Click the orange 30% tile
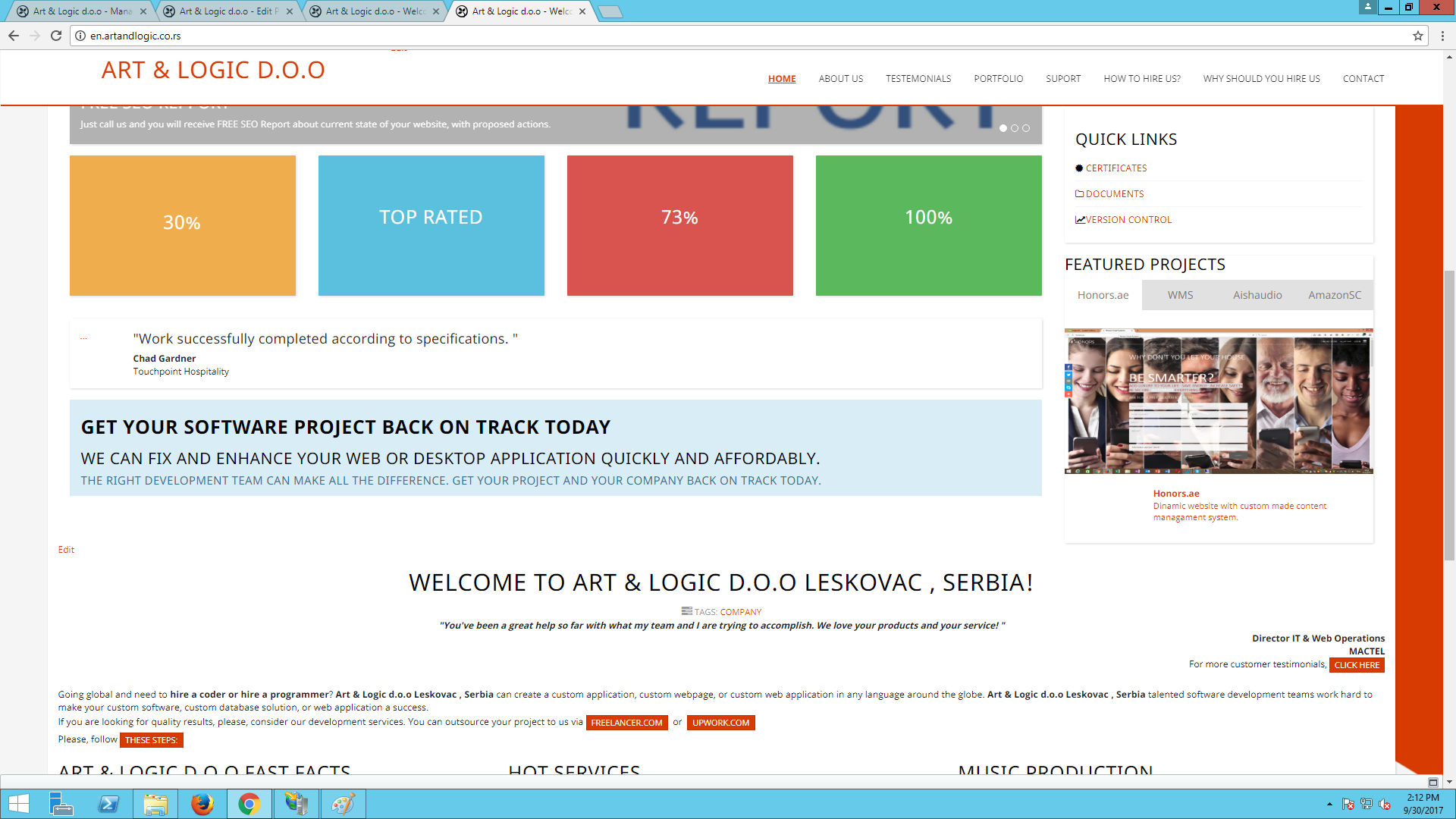Viewport: 1456px width, 819px height. click(183, 225)
